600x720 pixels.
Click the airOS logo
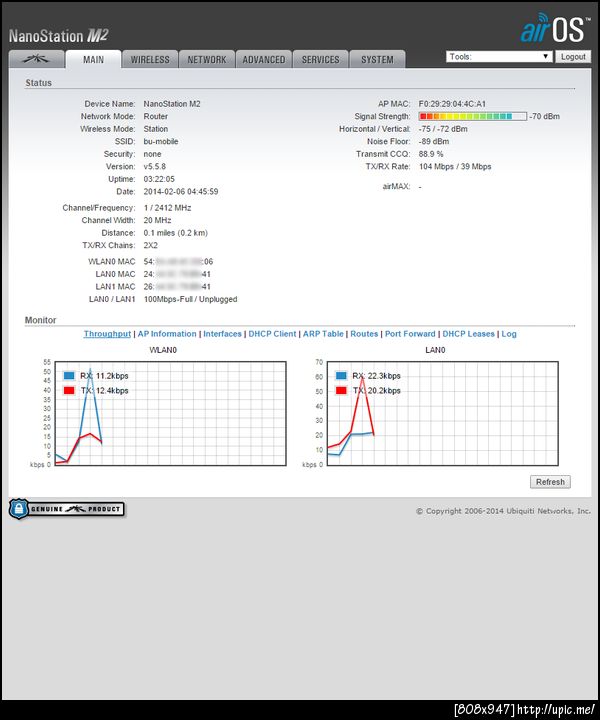point(555,28)
